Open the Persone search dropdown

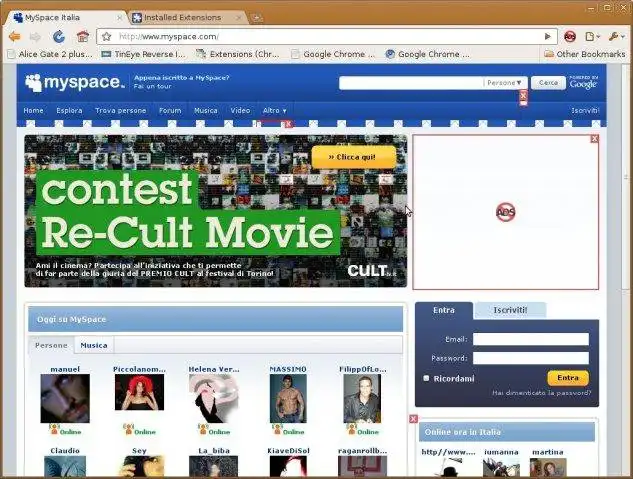point(505,83)
